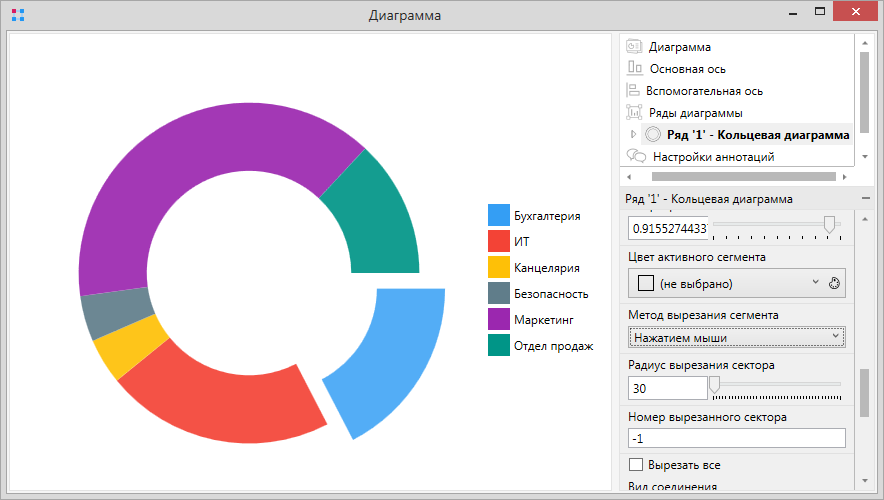Click the Вспомогательная ось icon

click(634, 90)
